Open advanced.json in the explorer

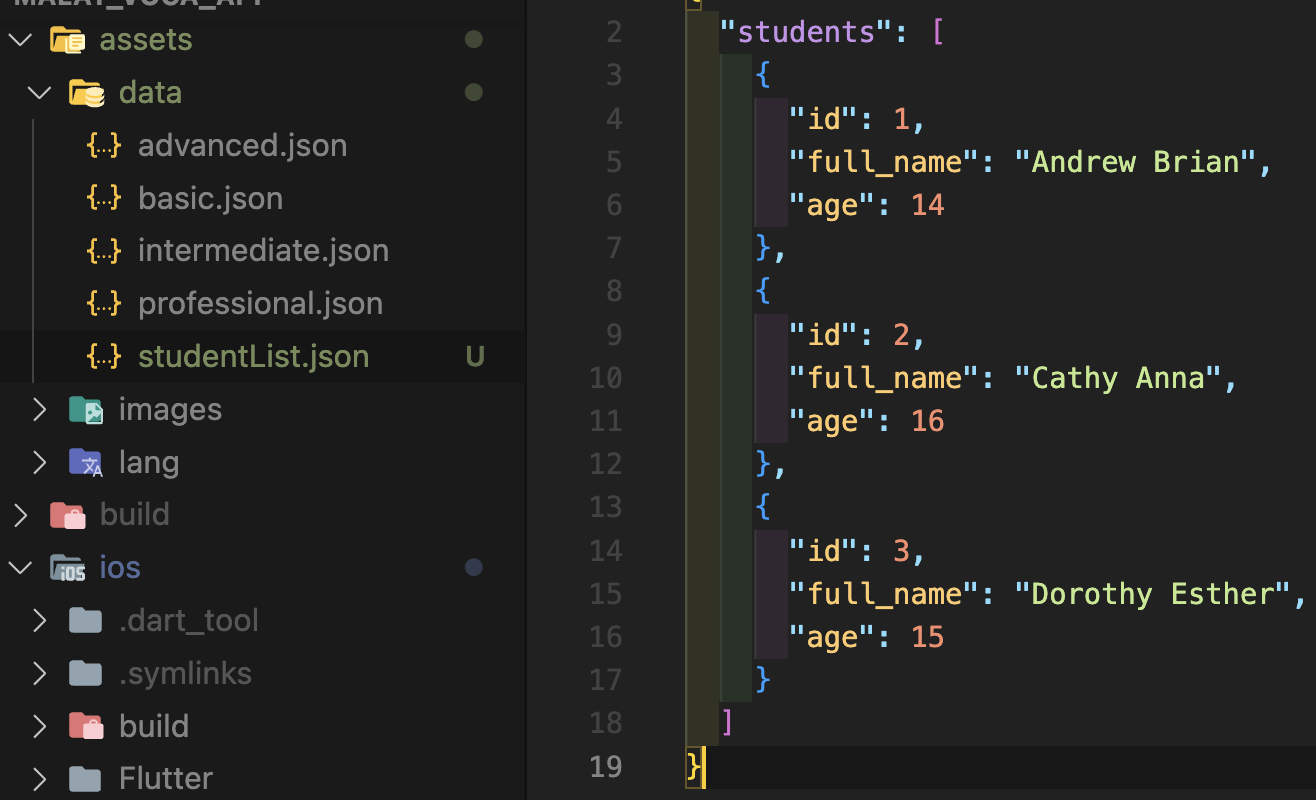tap(243, 146)
